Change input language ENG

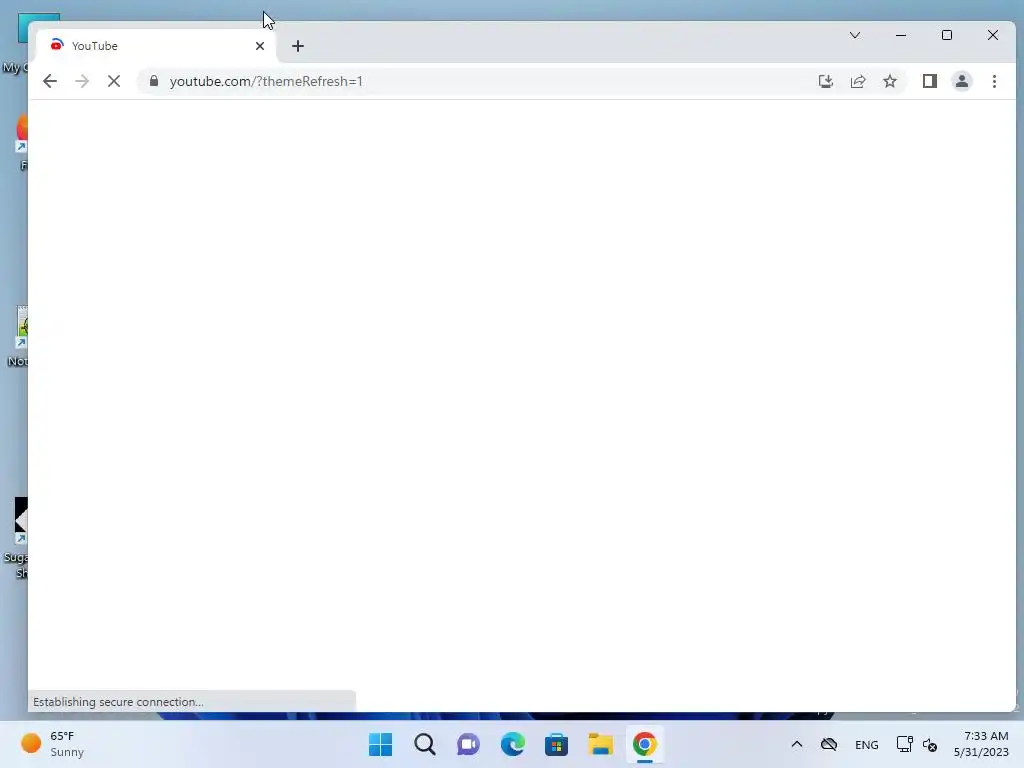867,744
